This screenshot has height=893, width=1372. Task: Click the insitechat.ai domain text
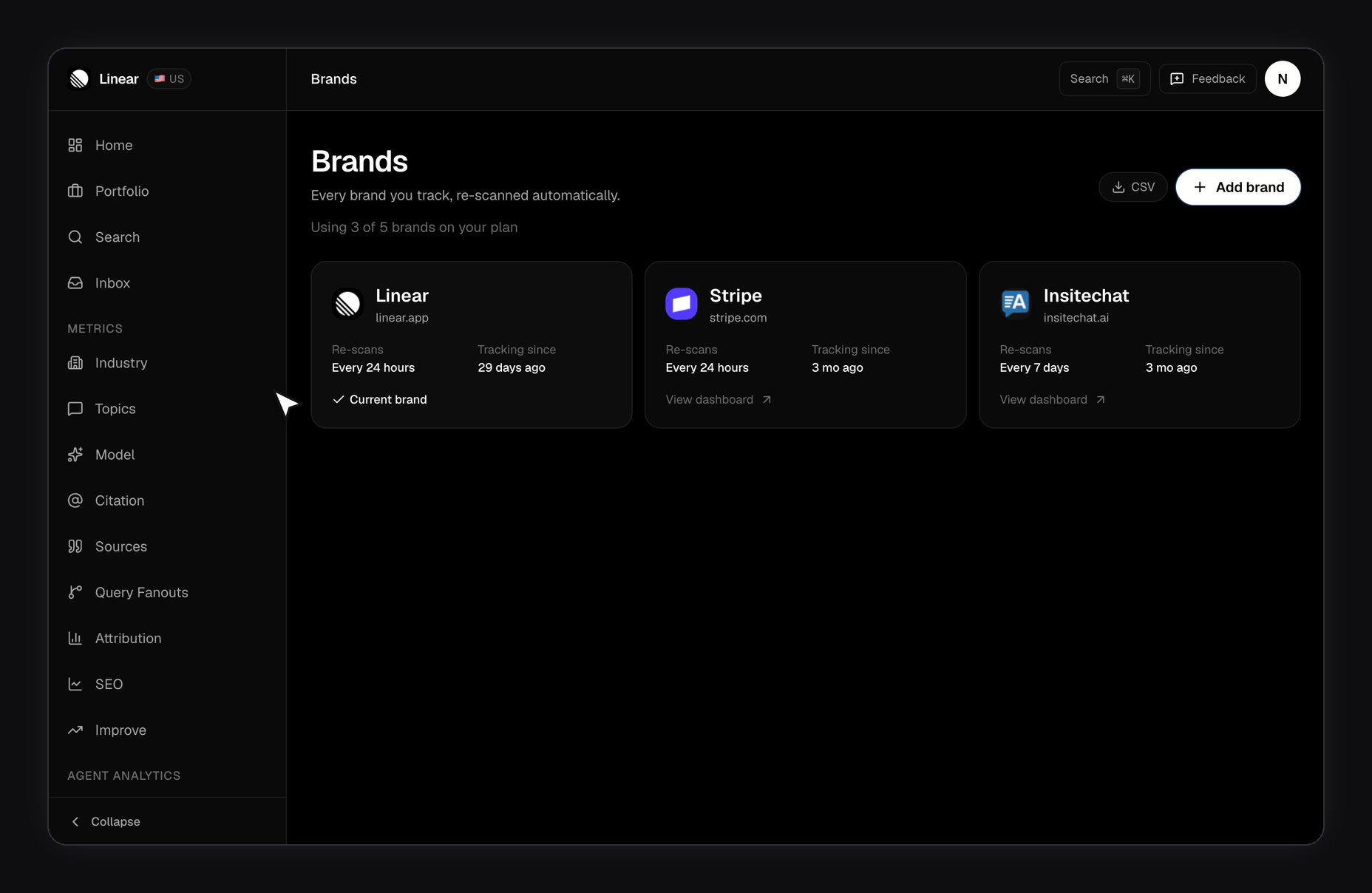click(x=1076, y=318)
